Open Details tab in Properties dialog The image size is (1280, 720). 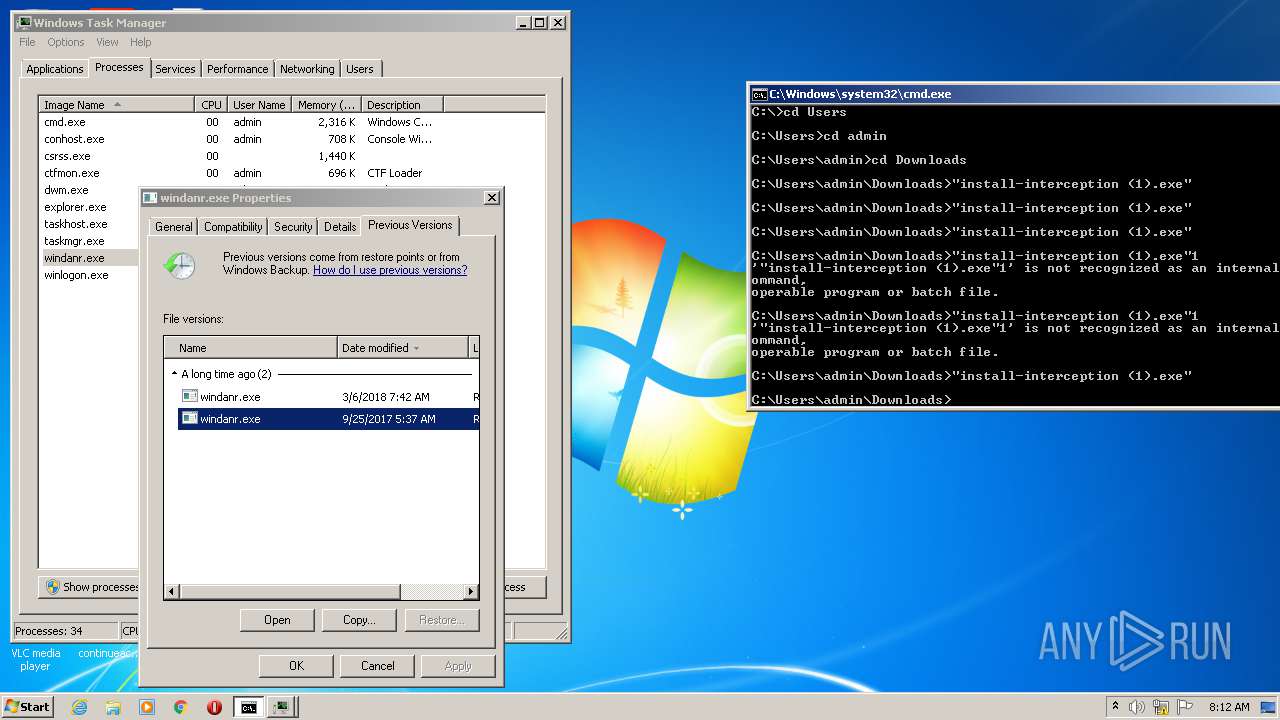pos(340,227)
